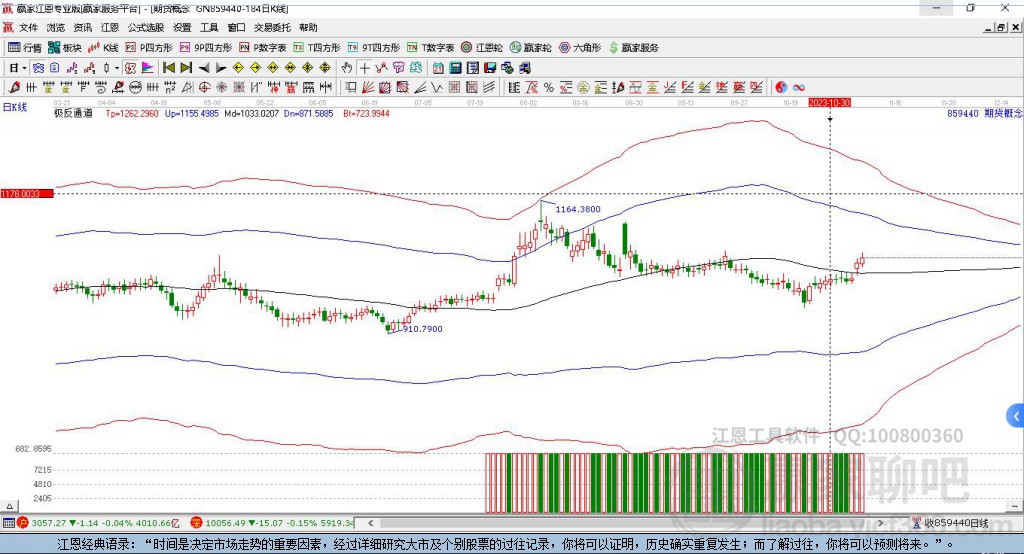This screenshot has width=1024, height=554.
Task: Open the P四方形 tool
Action: [149, 48]
